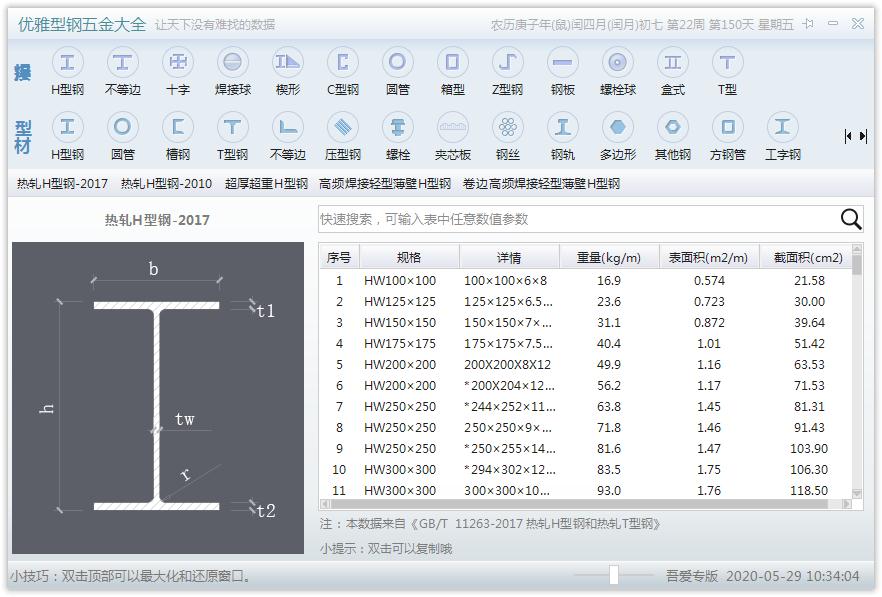The height and width of the screenshot is (597, 882).
Task: Choose the 钢丝 icon
Action: [x=507, y=127]
